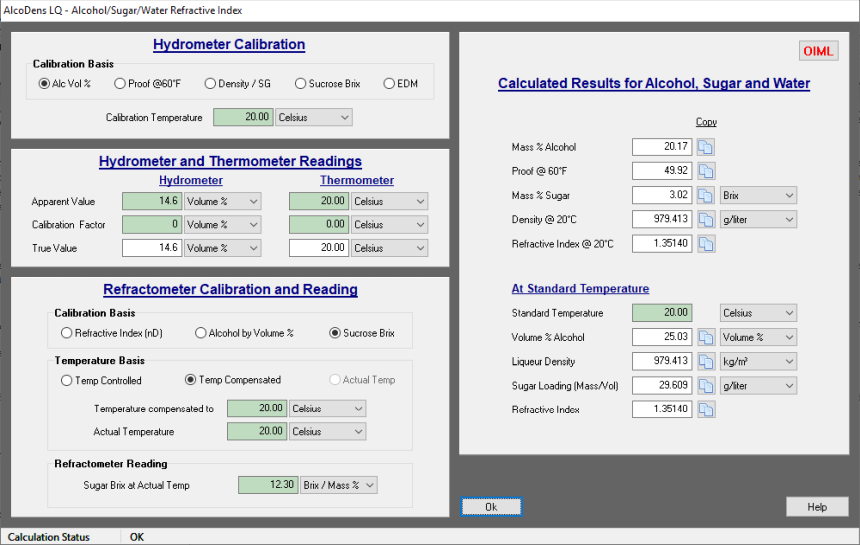The width and height of the screenshot is (860, 545).
Task: Open Calculated Results for Alcohol heading link
Action: (654, 83)
